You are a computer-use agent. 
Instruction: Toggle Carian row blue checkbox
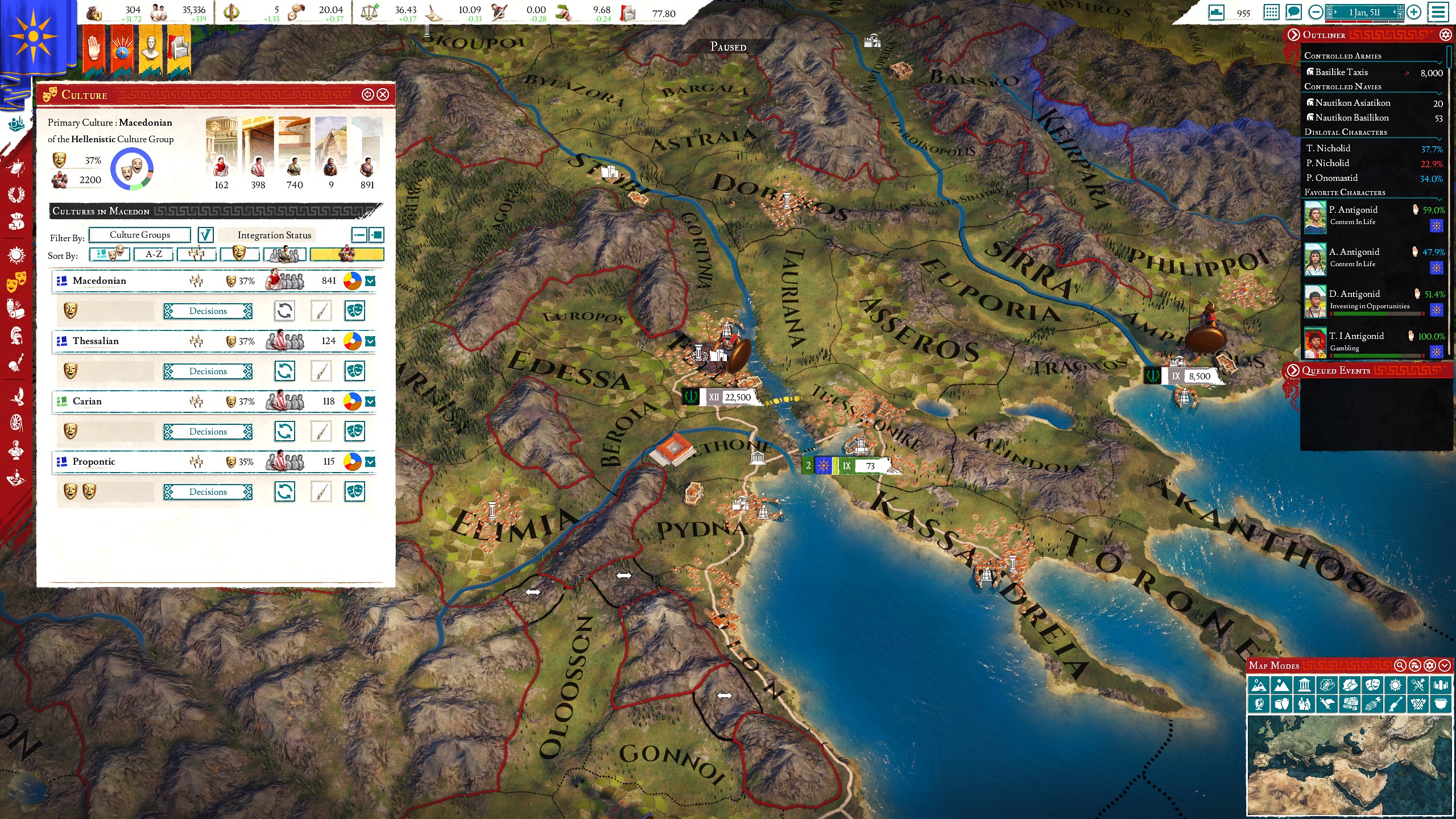pos(370,402)
